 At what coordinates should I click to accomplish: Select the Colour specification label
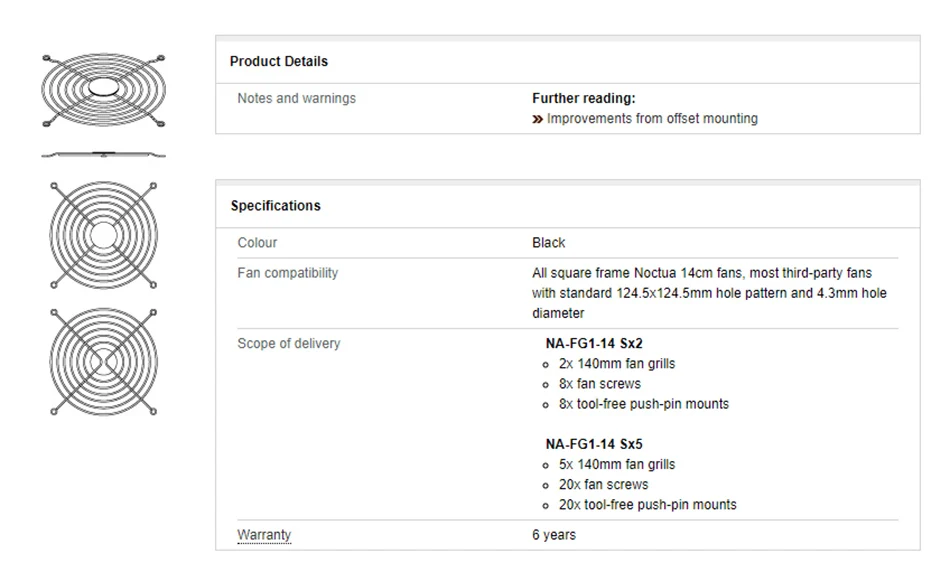tap(257, 242)
